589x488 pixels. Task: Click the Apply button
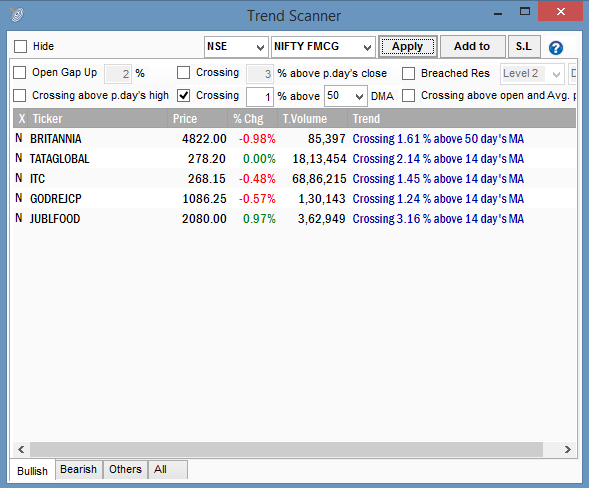click(x=408, y=47)
